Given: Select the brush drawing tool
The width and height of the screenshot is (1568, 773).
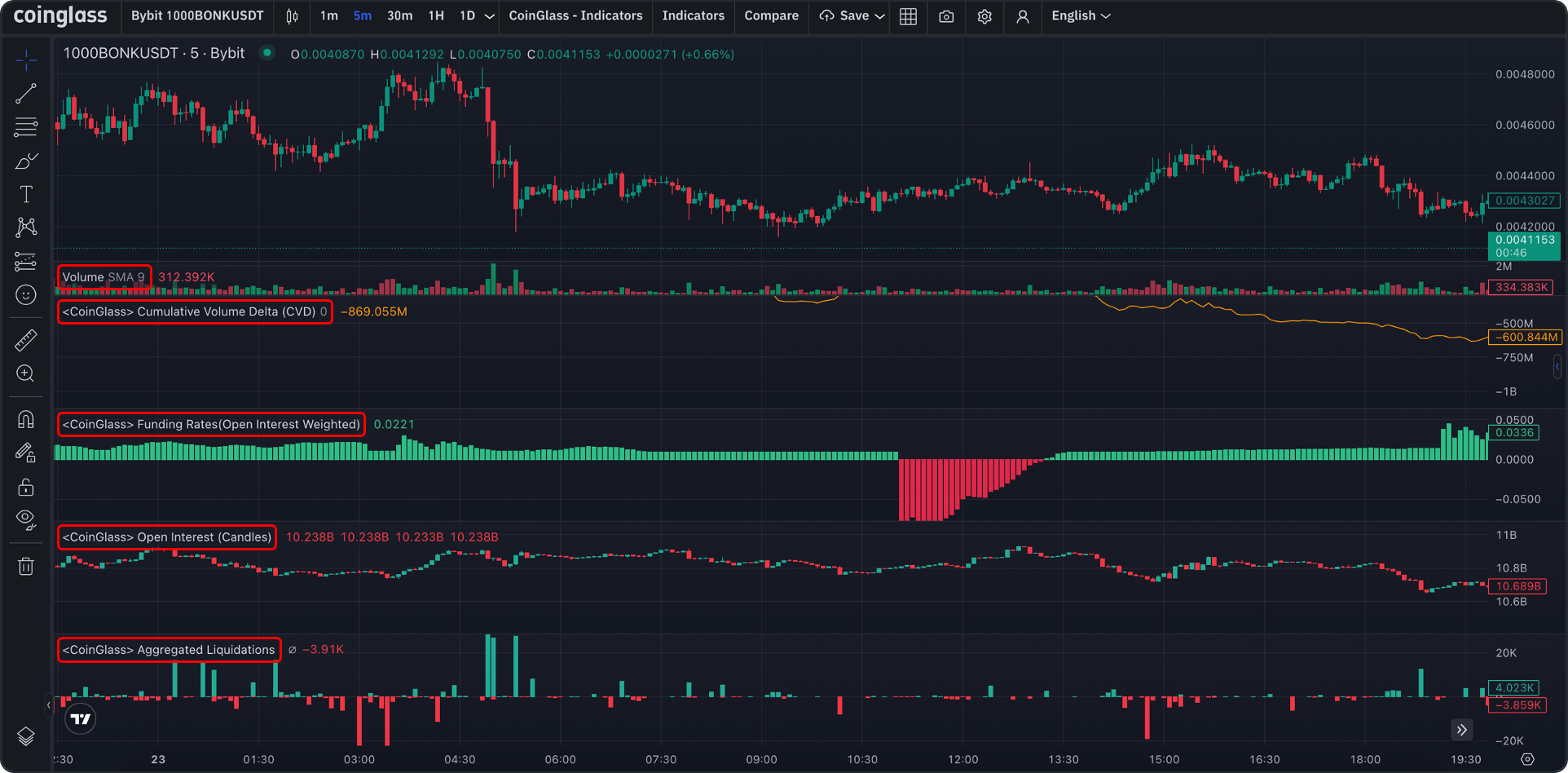Looking at the screenshot, I should [26, 161].
